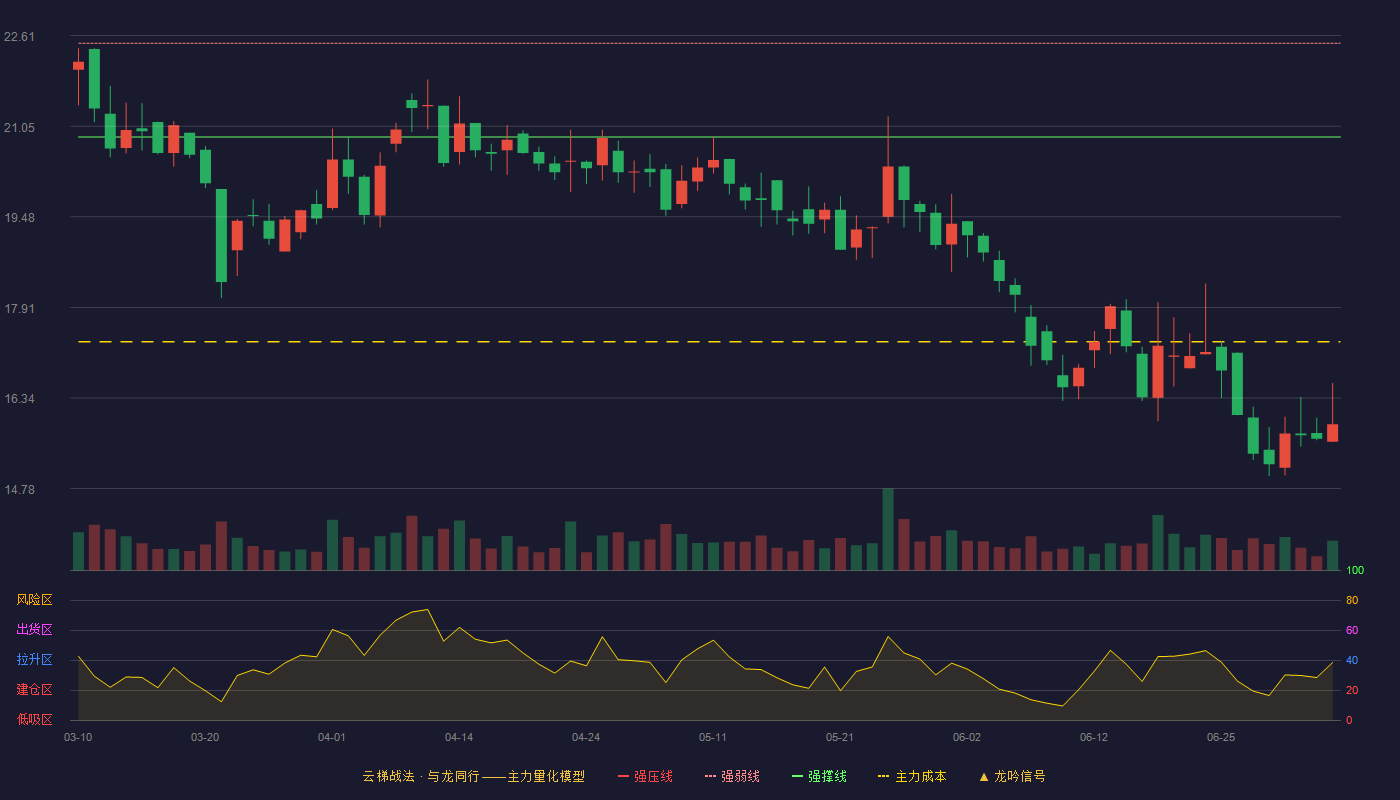1400x800 pixels.
Task: Click the 风险区 zone label
Action: click(34, 600)
